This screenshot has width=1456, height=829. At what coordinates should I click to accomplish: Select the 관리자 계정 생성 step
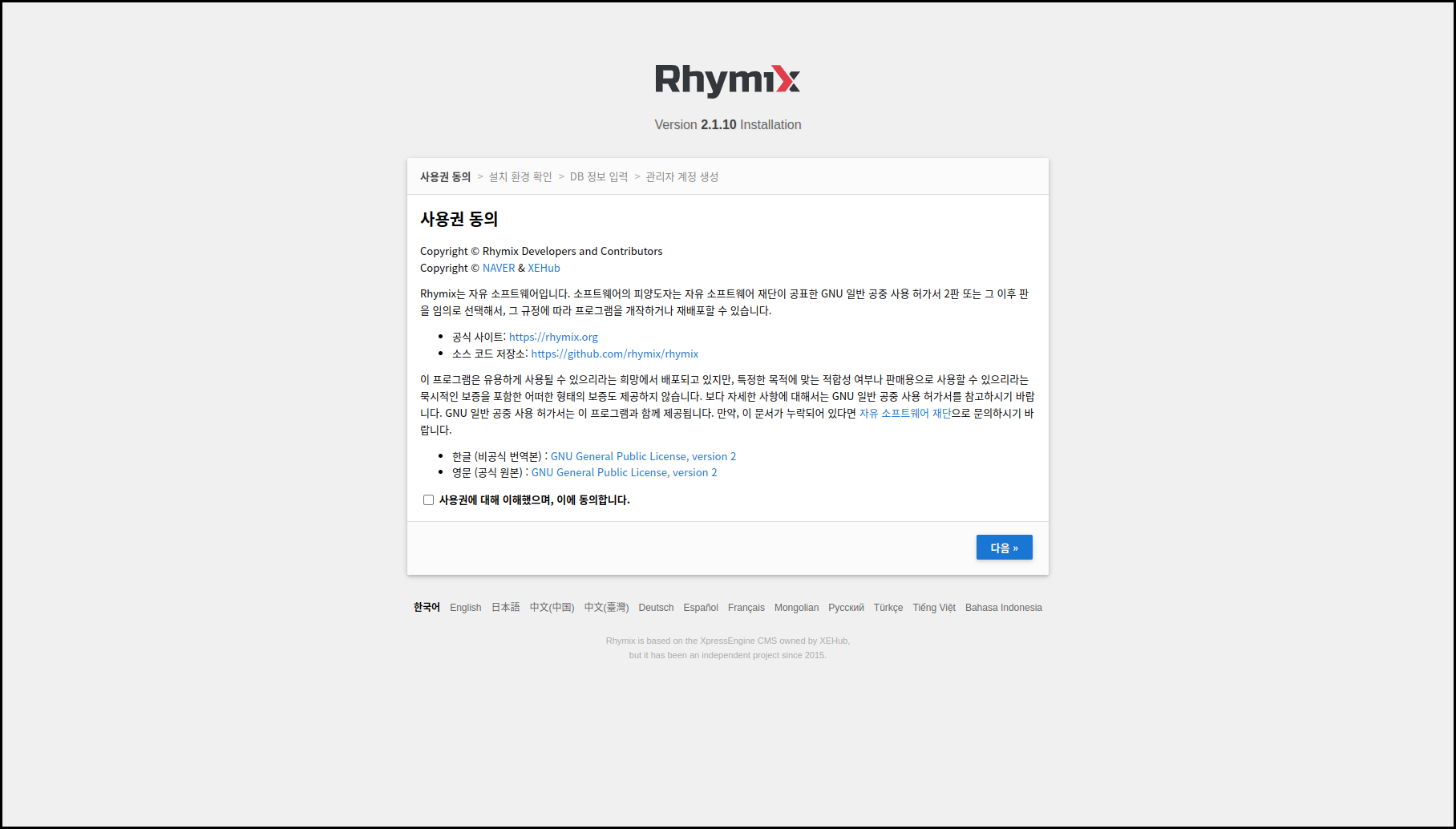pyautogui.click(x=682, y=177)
